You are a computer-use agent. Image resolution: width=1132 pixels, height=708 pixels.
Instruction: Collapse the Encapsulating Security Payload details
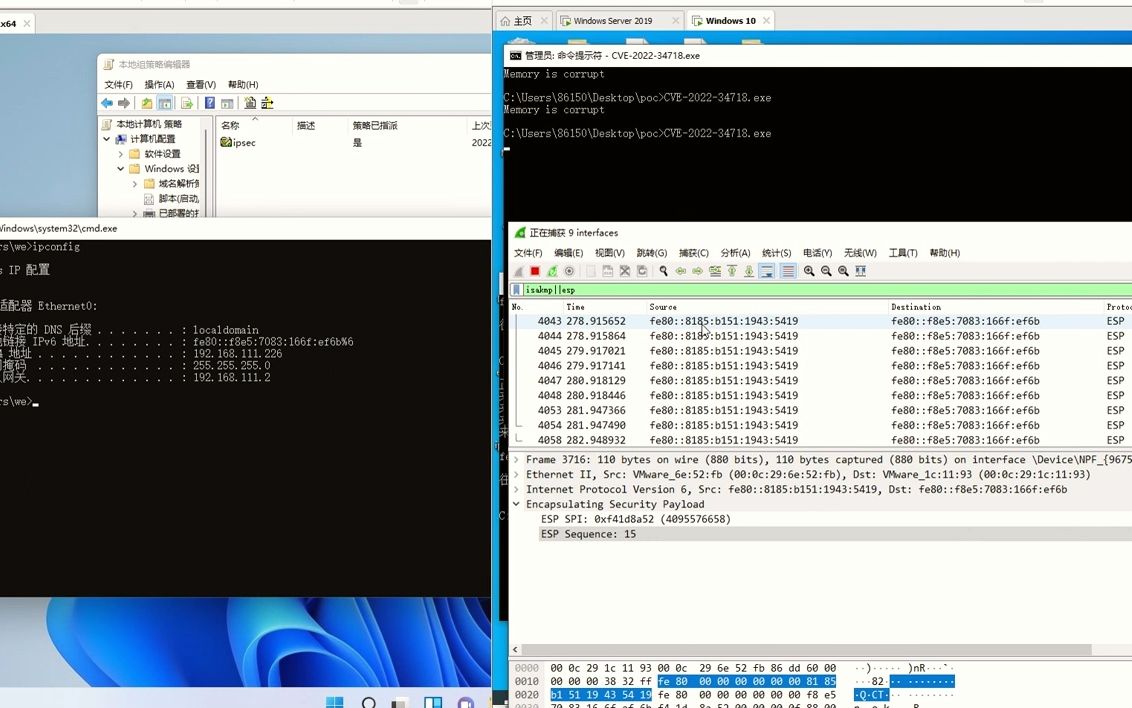point(517,504)
